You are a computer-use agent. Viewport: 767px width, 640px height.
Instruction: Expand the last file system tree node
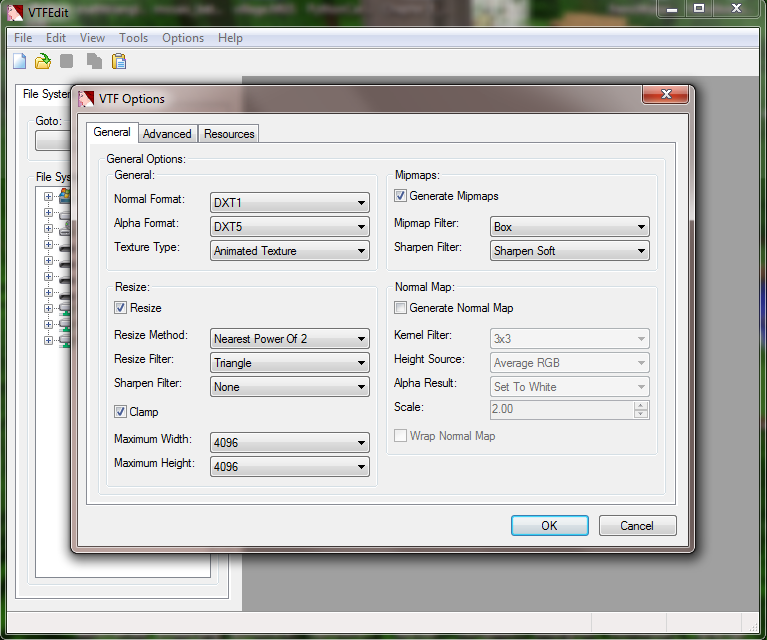pos(48,340)
